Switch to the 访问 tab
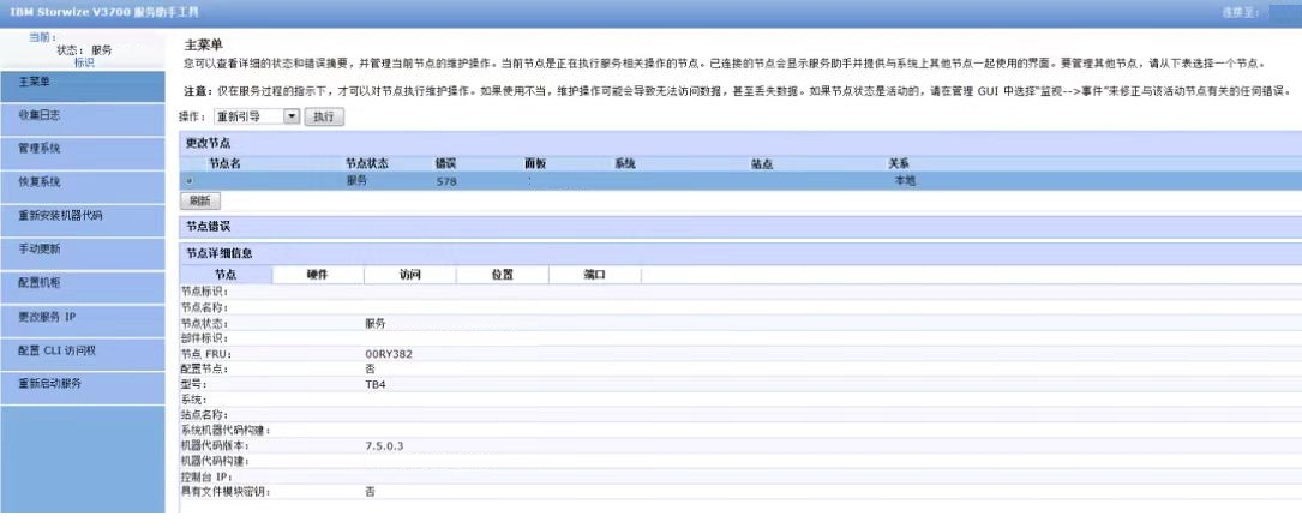This screenshot has width=1302, height=532. 409,275
